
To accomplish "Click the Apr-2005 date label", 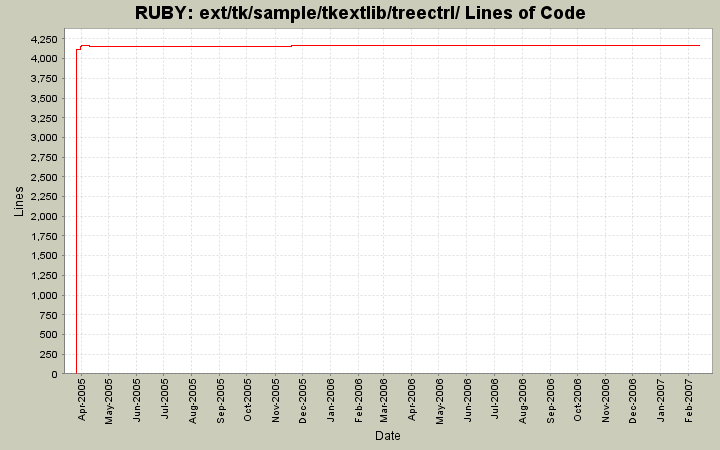I will (82, 399).
